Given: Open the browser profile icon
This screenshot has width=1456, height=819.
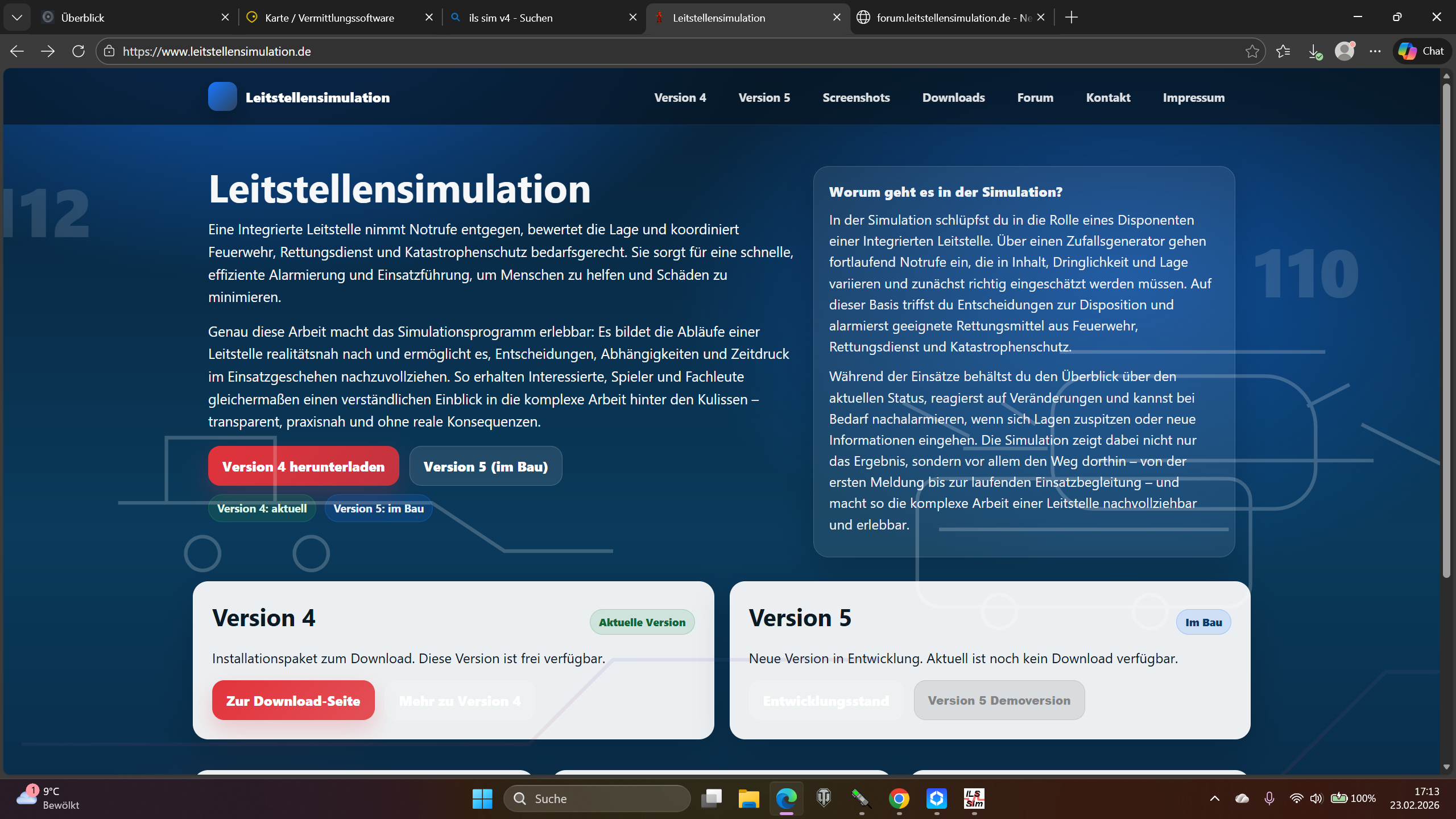Looking at the screenshot, I should point(1345,51).
